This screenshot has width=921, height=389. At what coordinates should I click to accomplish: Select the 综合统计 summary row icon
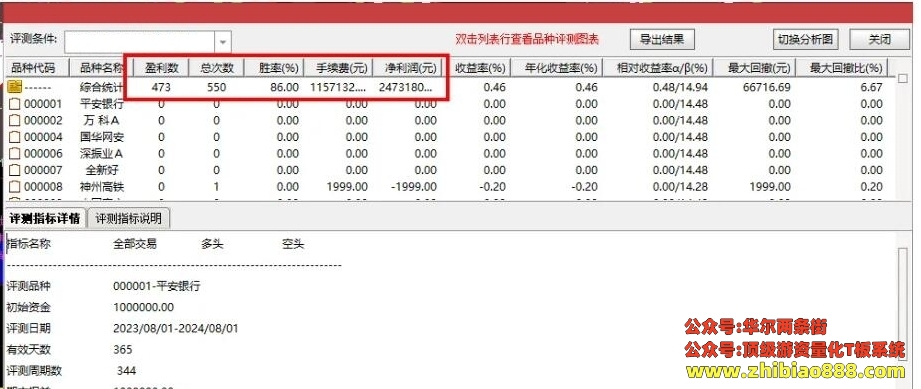click(x=15, y=88)
